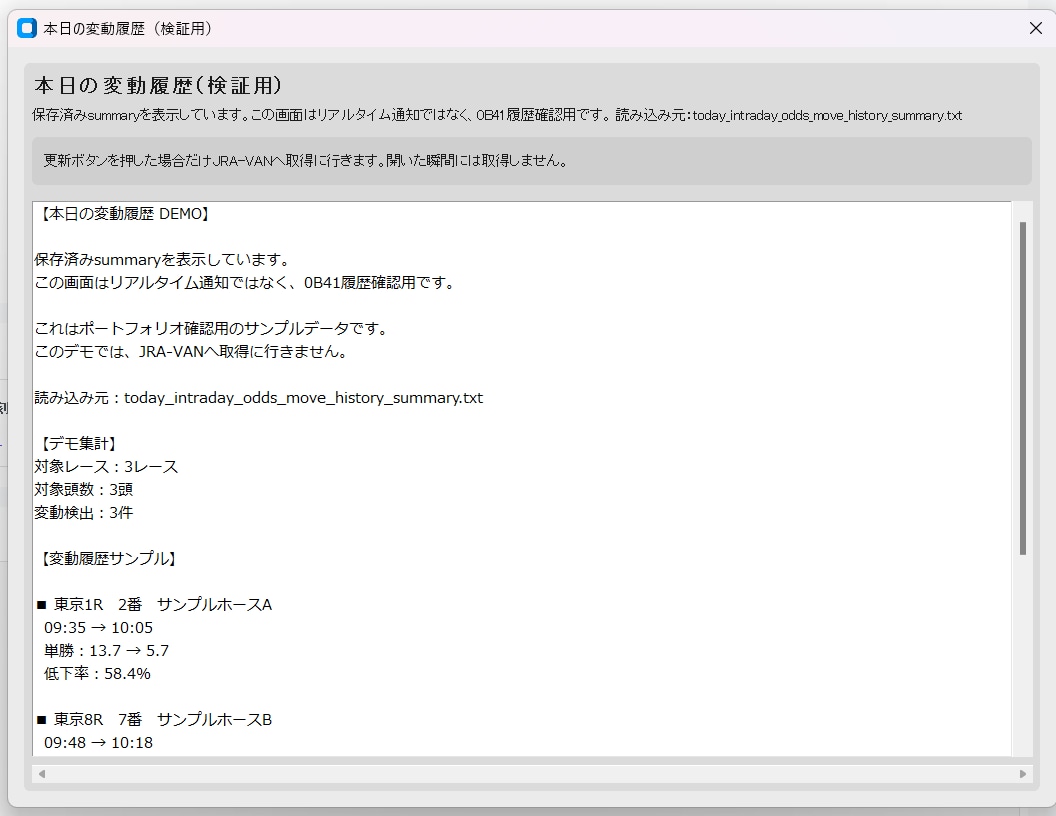The height and width of the screenshot is (816, 1056).
Task: Click the line 保存済みsummaryを表示しています。 in text area
Action: tap(162, 260)
